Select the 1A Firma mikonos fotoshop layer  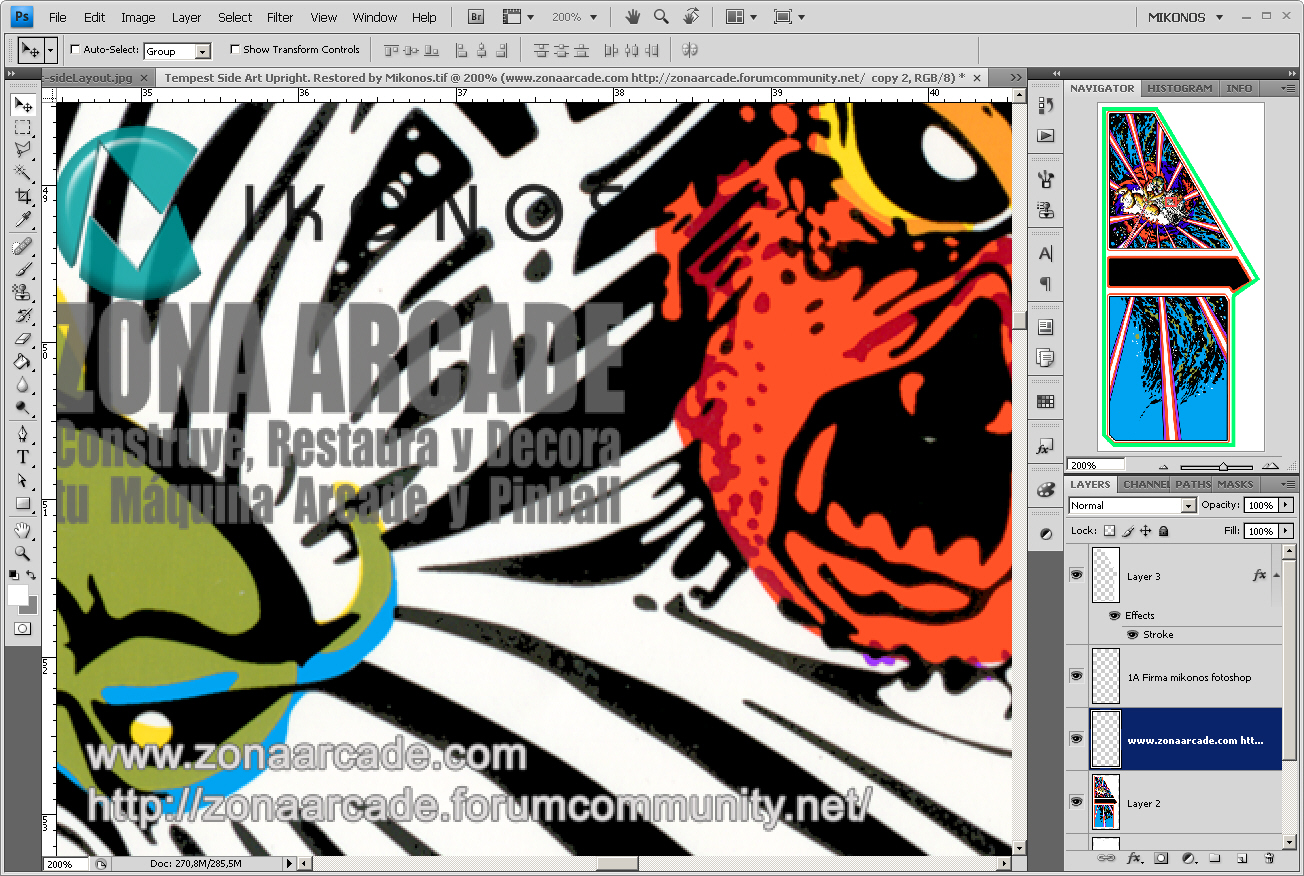coord(1188,677)
